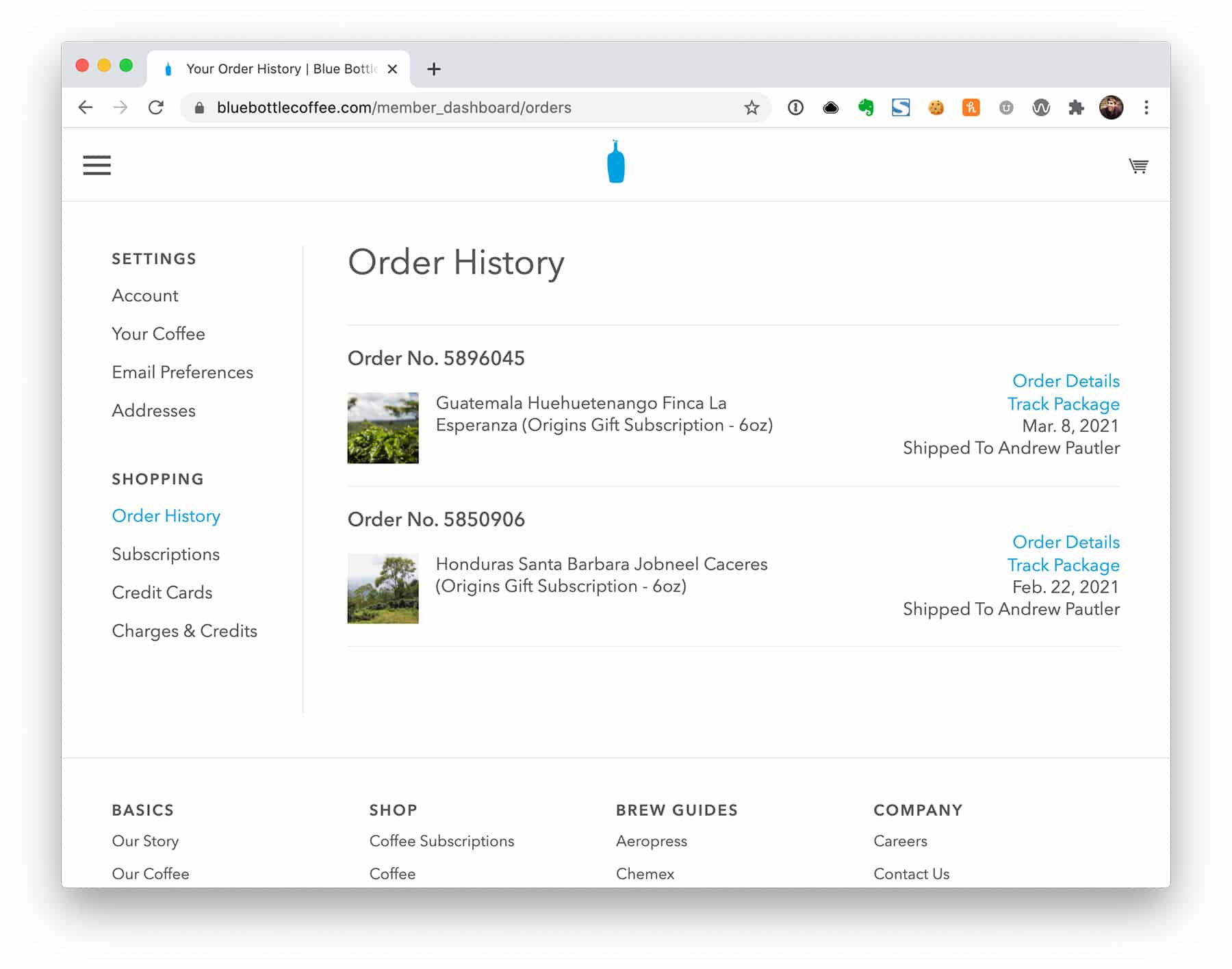
Task: Open the orange Honey extension
Action: click(x=971, y=107)
